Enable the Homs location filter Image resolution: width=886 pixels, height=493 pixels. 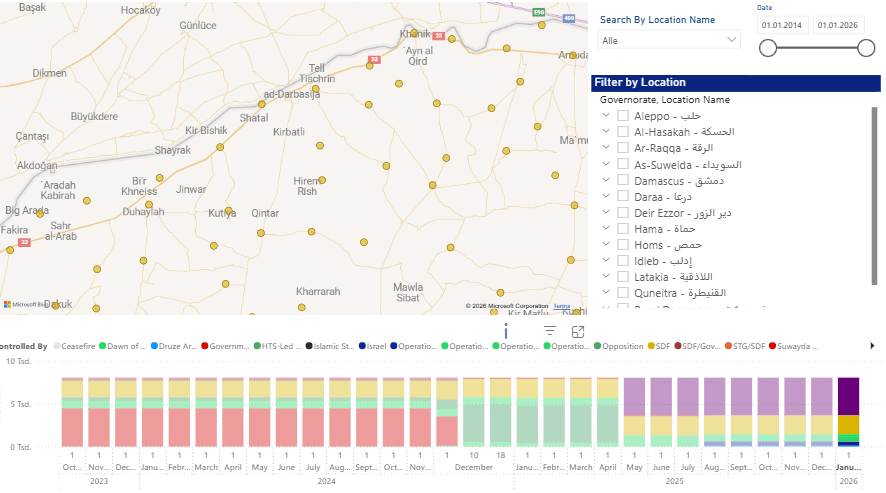(623, 244)
